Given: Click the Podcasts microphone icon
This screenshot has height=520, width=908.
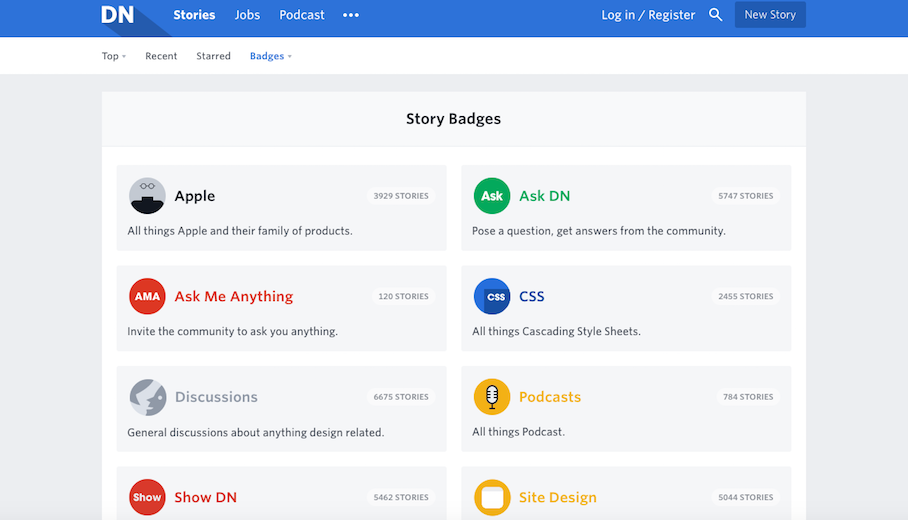Looking at the screenshot, I should [492, 397].
